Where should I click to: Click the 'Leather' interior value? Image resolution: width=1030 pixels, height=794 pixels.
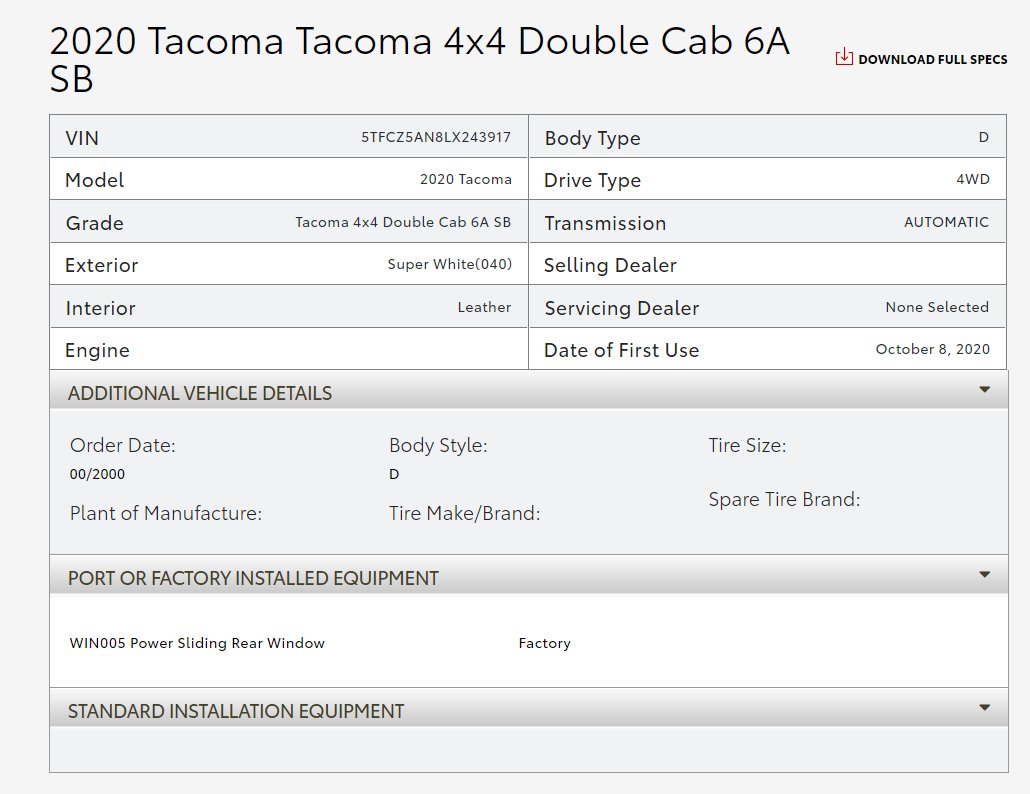coord(484,307)
